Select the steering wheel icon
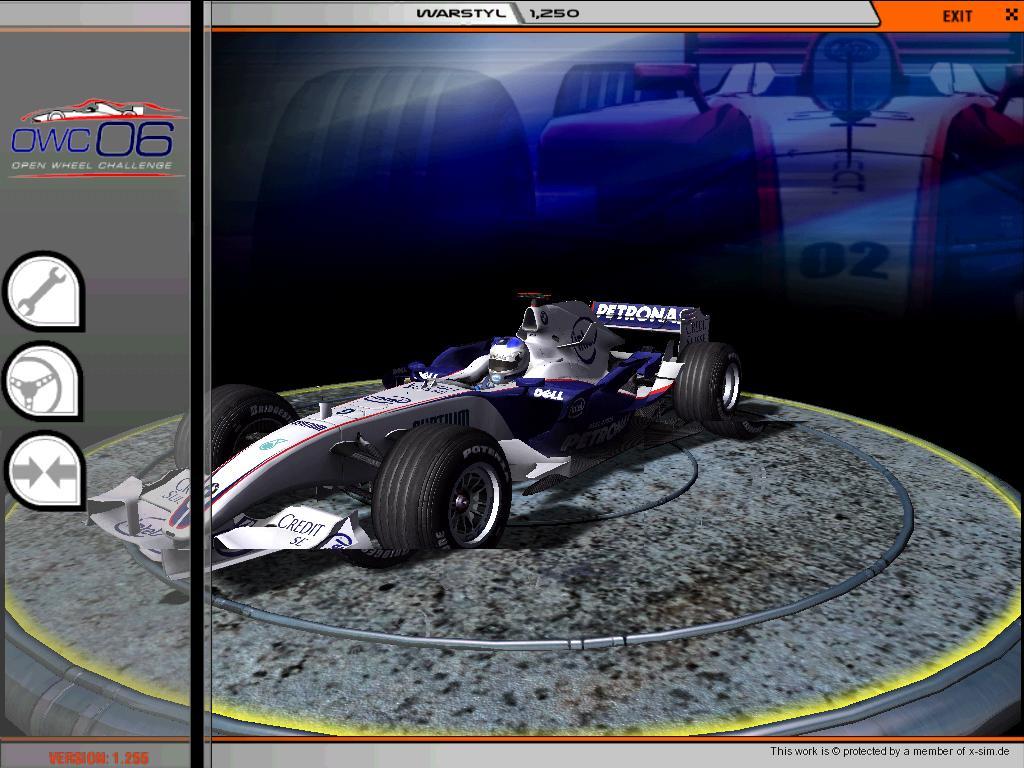The height and width of the screenshot is (768, 1024). (44, 381)
